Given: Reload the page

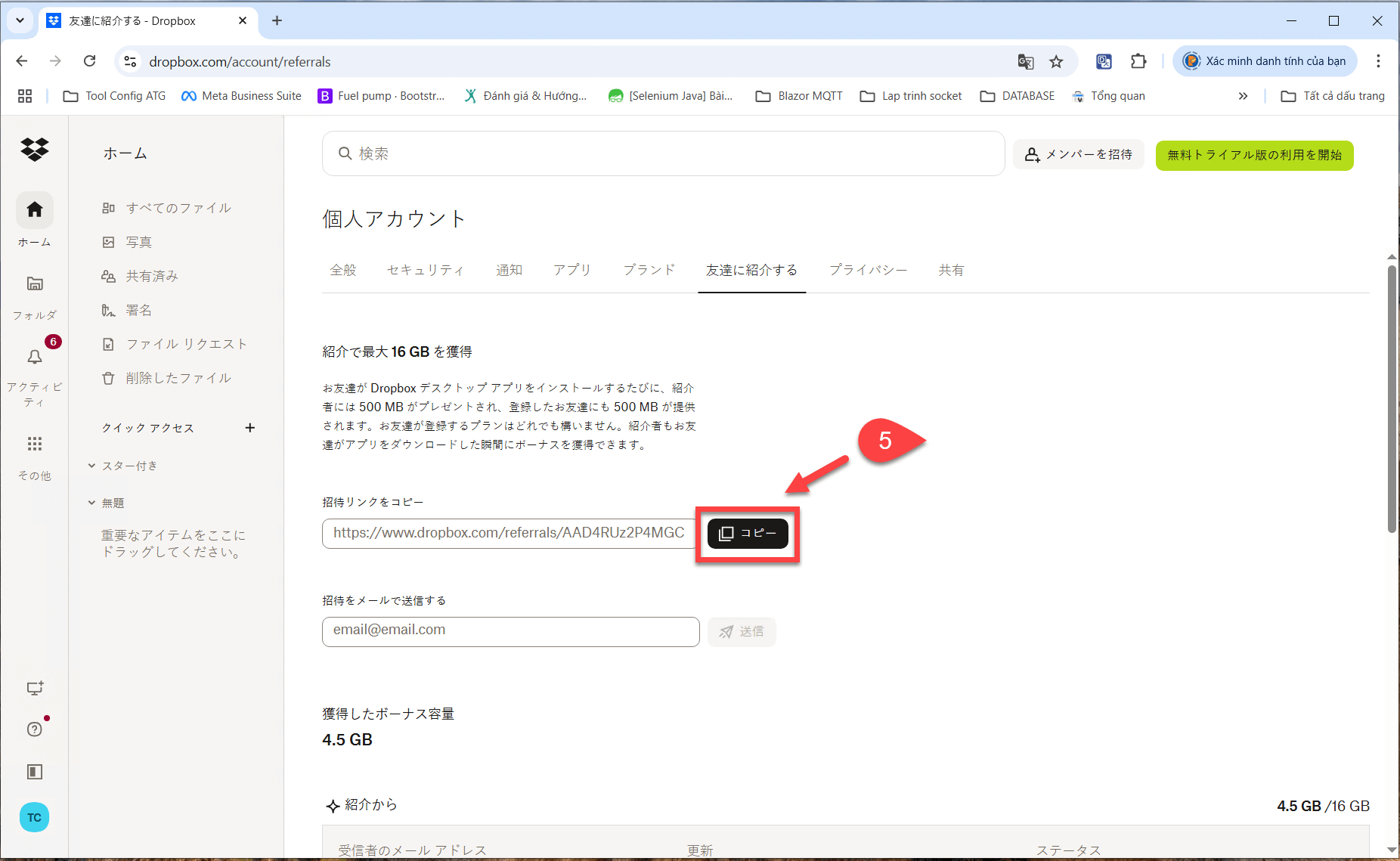Looking at the screenshot, I should click(89, 61).
